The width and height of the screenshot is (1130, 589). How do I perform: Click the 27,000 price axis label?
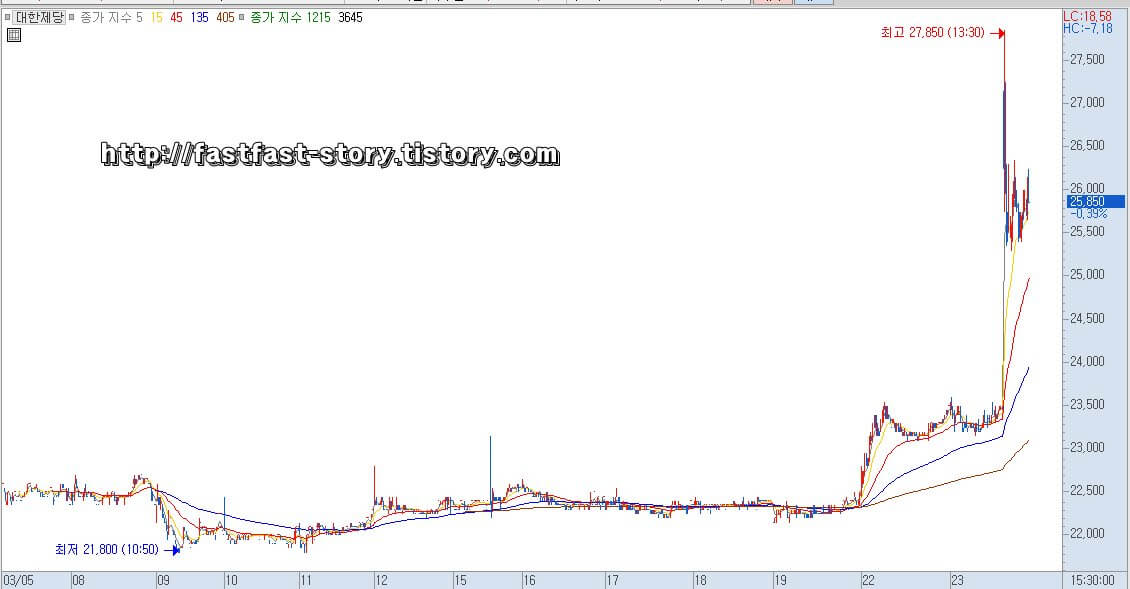[x=1087, y=102]
